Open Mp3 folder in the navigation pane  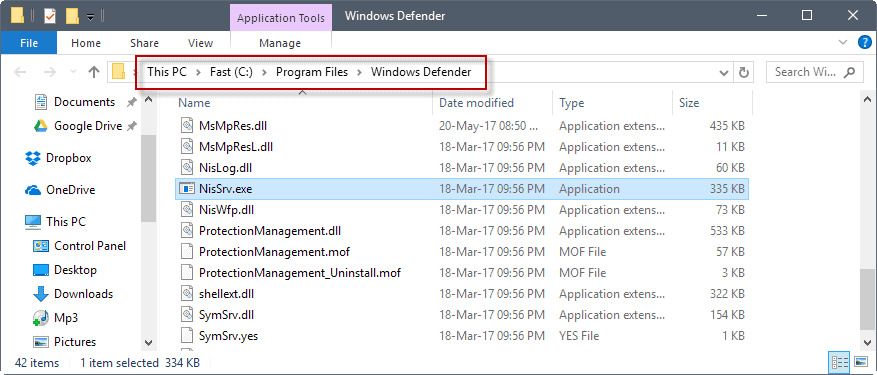click(x=66, y=318)
